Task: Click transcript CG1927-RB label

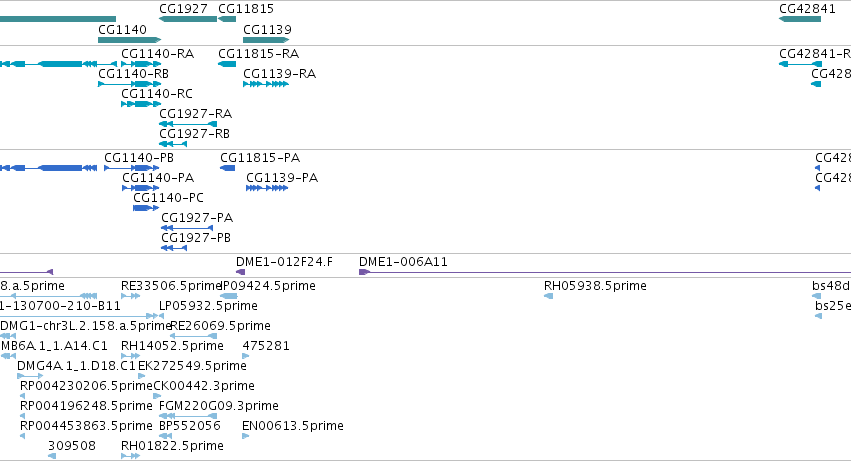Action: 194,134
